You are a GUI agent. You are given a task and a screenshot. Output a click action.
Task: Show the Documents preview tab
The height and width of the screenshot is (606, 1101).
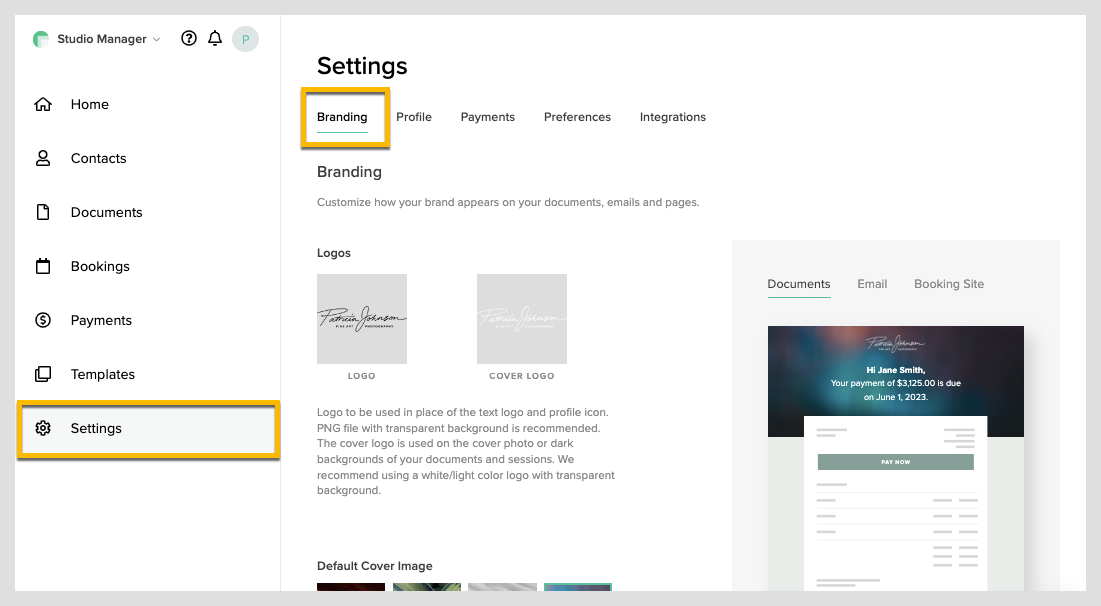pyautogui.click(x=799, y=284)
